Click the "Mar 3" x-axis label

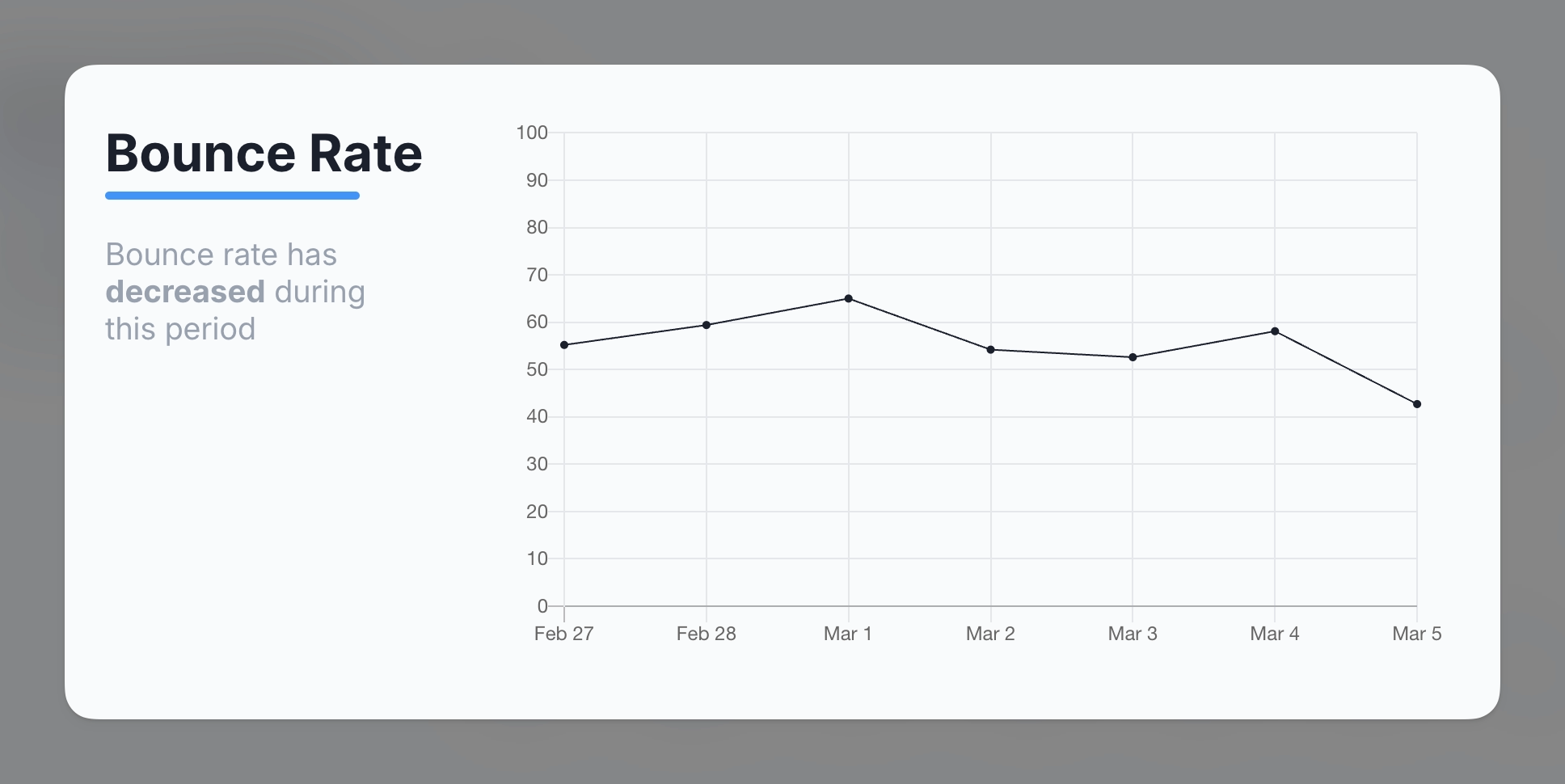coord(1133,634)
